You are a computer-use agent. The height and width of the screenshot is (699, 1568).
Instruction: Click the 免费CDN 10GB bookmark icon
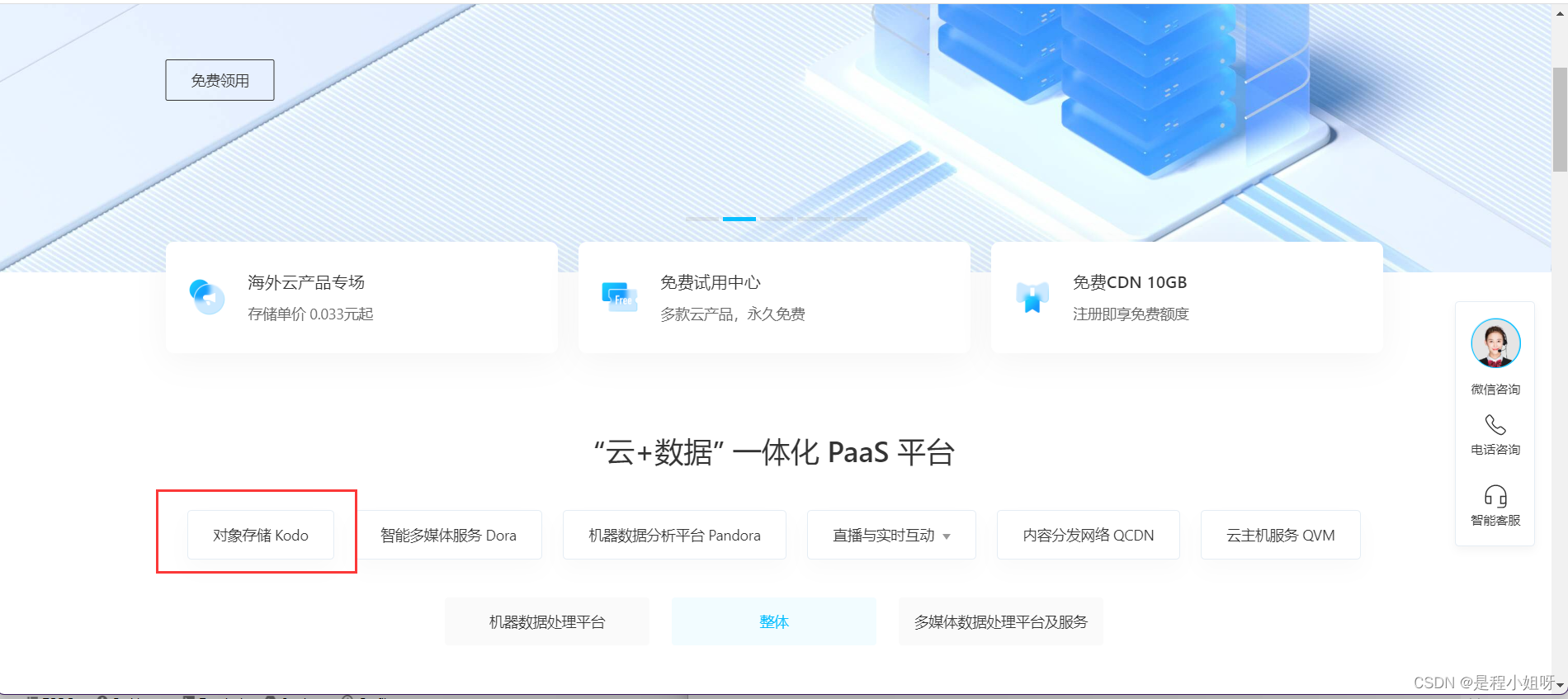click(1032, 297)
